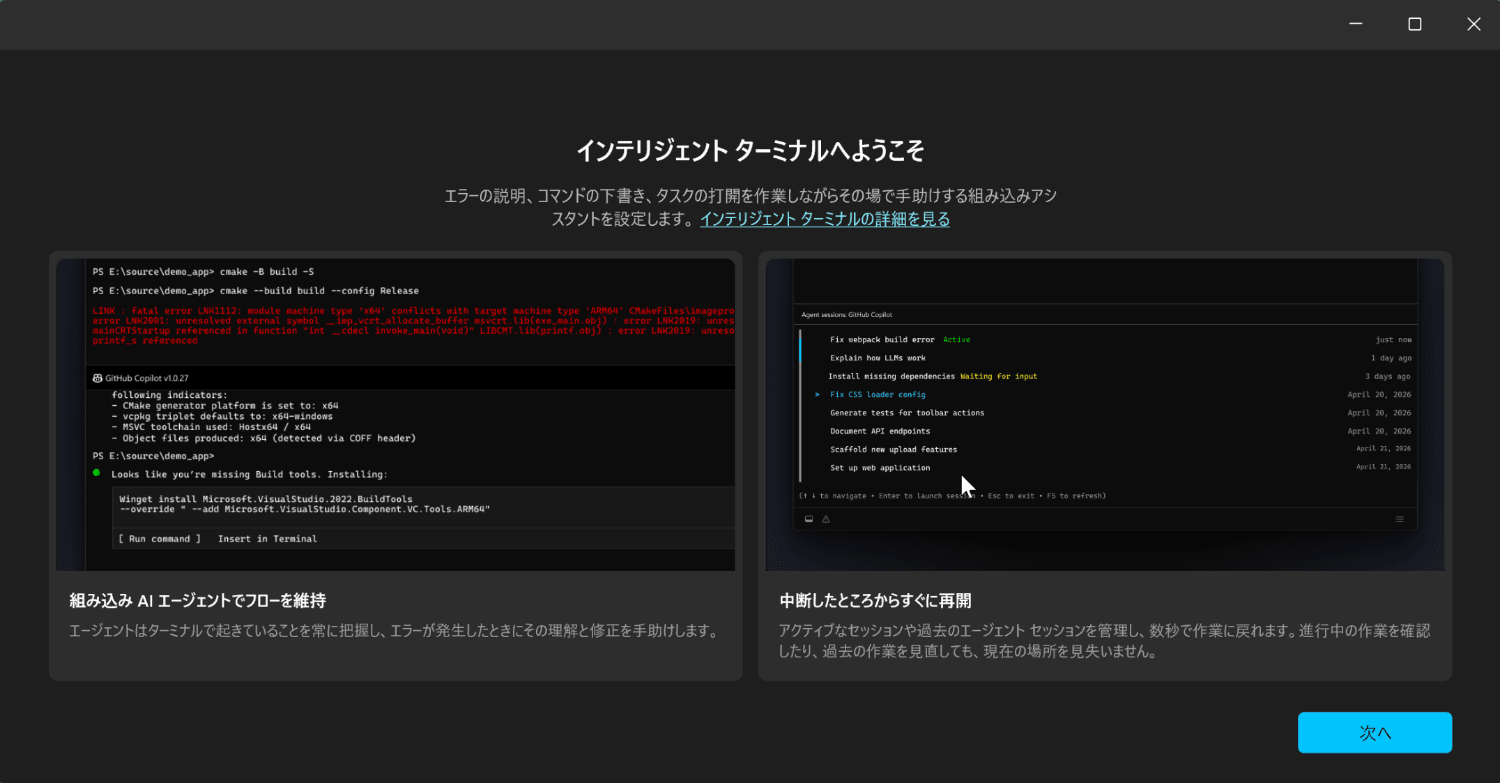Image resolution: width=1500 pixels, height=783 pixels.
Task: Click the list menu icon in preview footer
Action: (x=1400, y=519)
